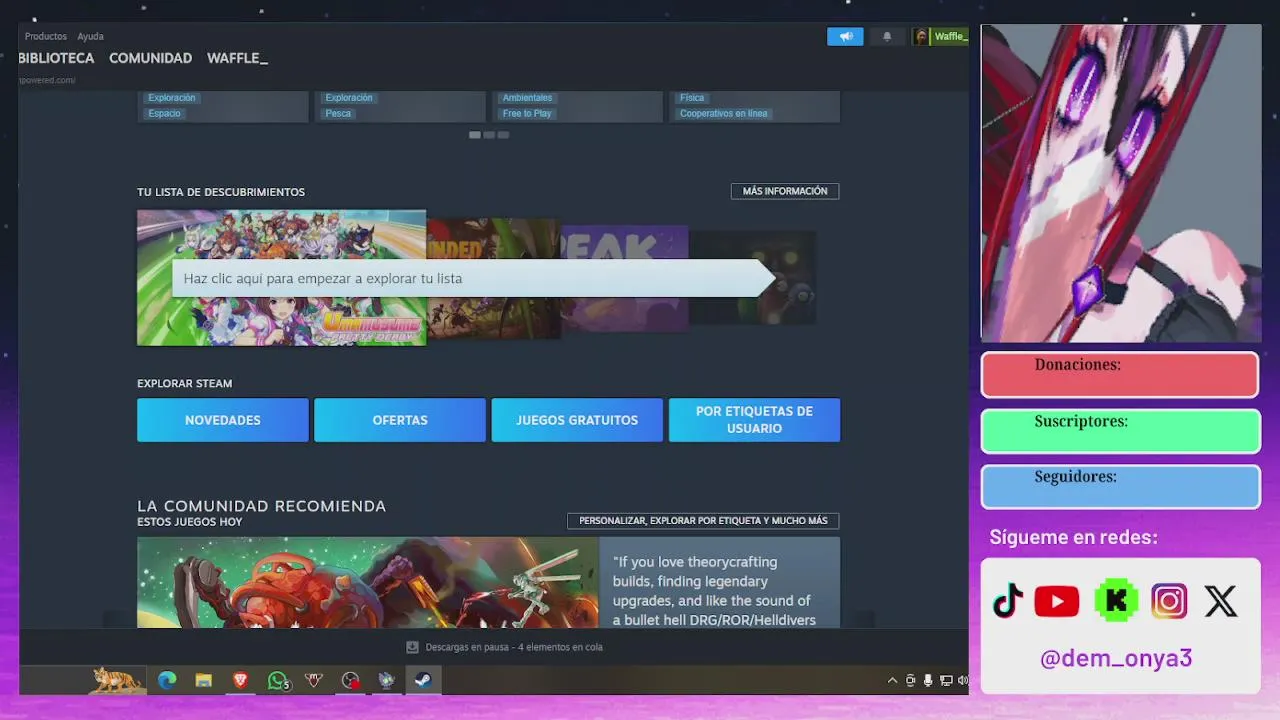Open the community recommended game banner image
The image size is (1280, 720).
pos(368,583)
